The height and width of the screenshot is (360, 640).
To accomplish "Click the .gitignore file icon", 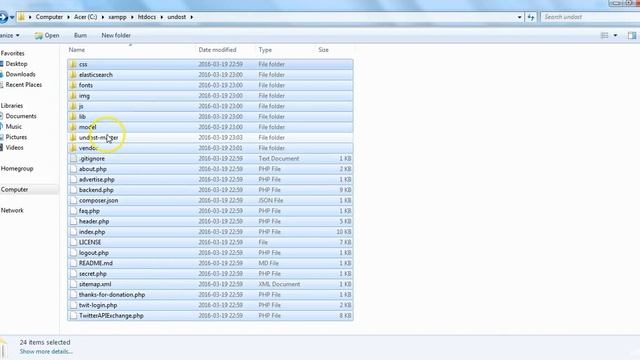I will coord(73,159).
